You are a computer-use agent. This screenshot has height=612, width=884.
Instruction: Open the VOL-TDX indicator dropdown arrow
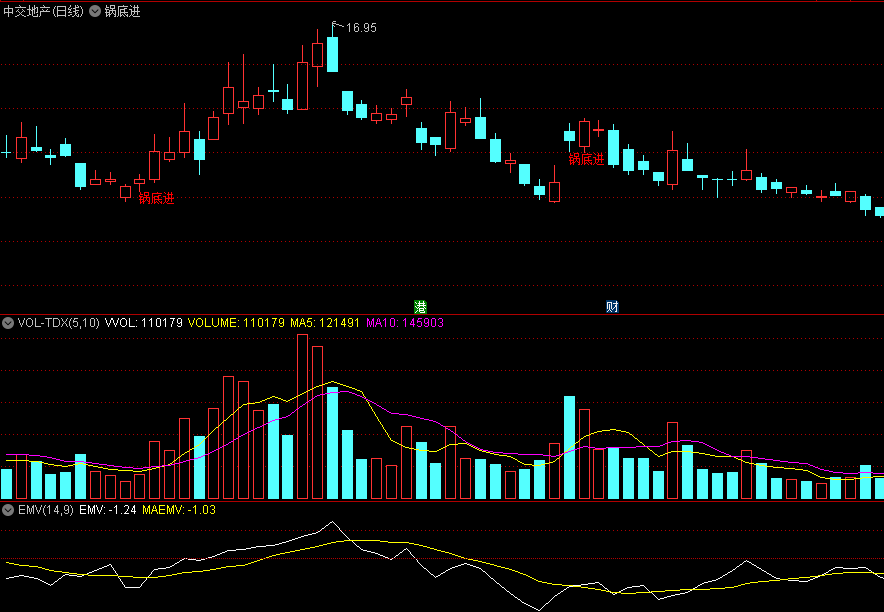[8, 323]
